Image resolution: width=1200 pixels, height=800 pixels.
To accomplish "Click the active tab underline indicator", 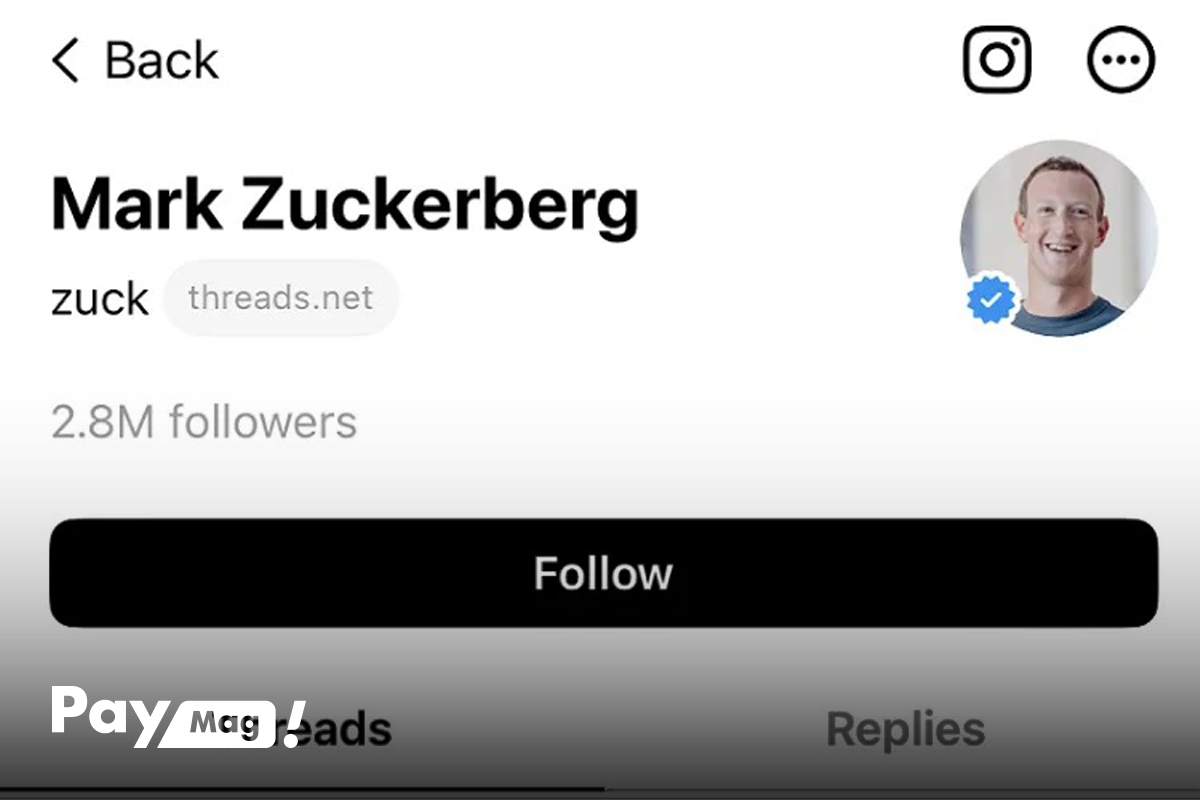I will (302, 790).
